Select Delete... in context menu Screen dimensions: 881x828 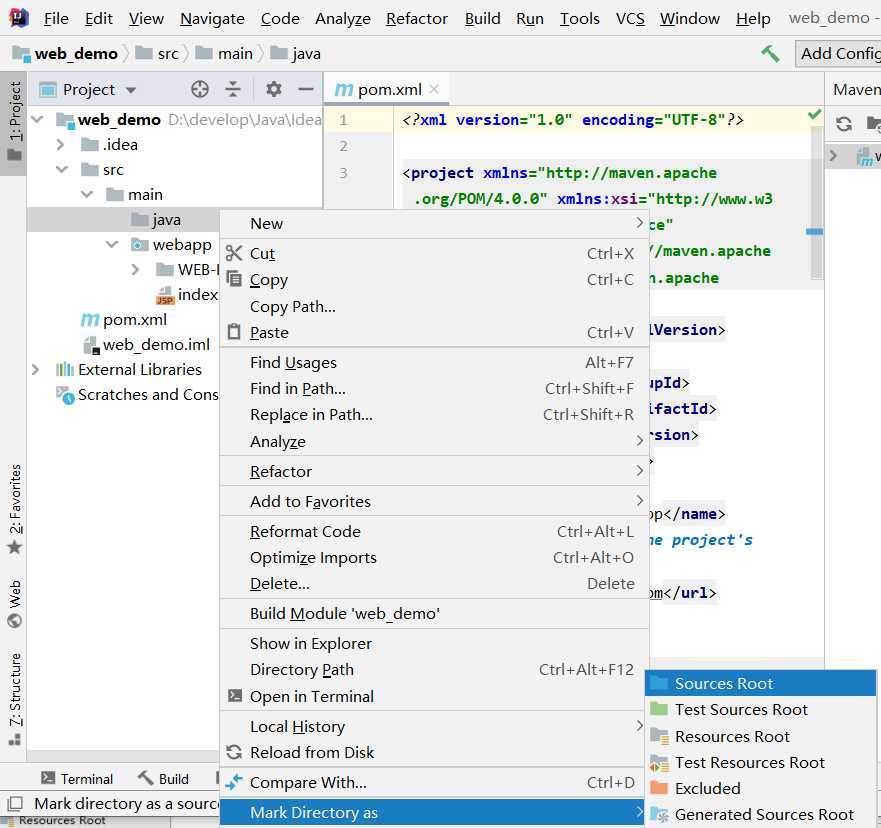coord(434,584)
